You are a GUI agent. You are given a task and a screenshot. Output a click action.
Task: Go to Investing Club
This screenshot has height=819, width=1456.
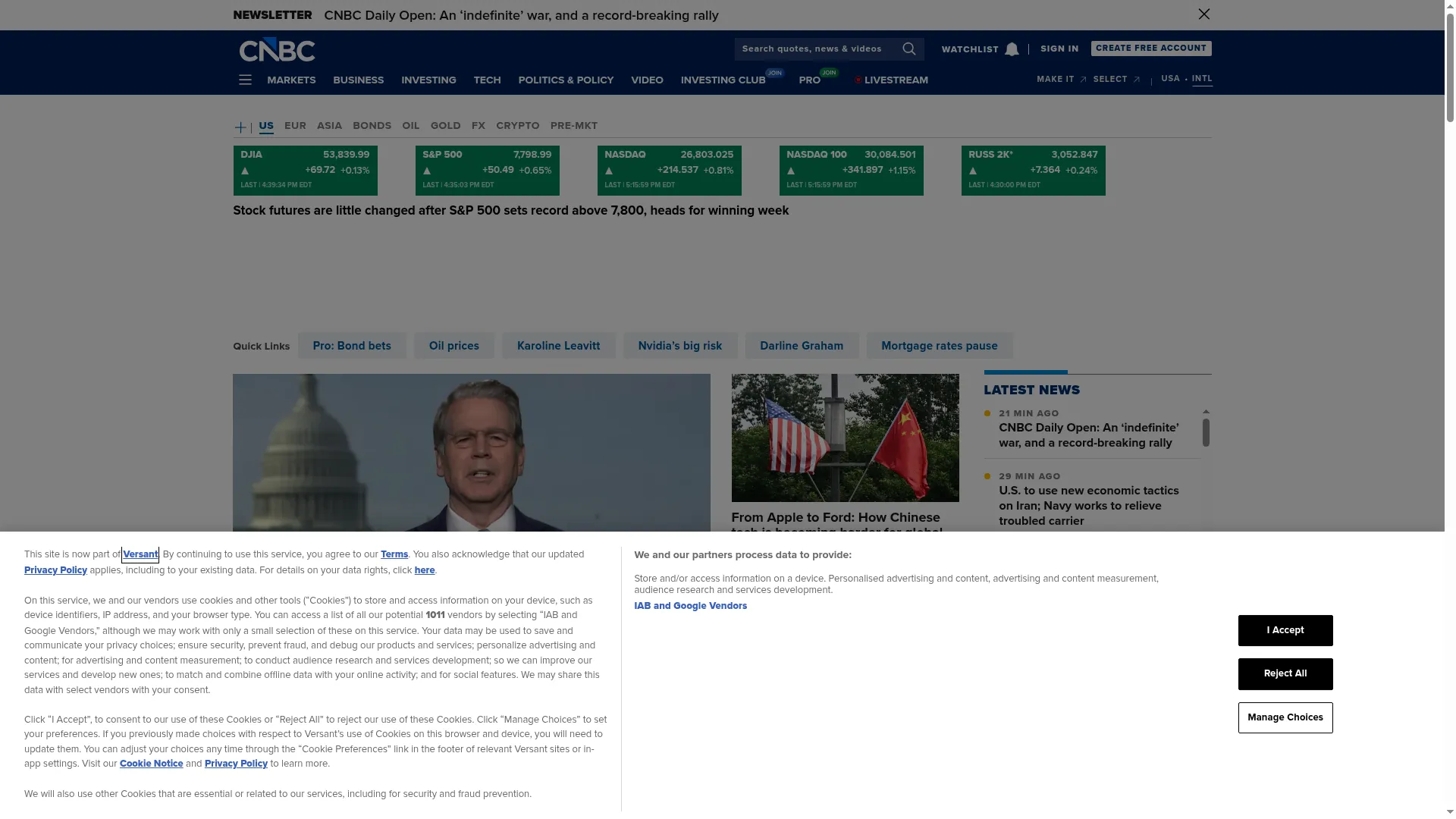coord(723,80)
